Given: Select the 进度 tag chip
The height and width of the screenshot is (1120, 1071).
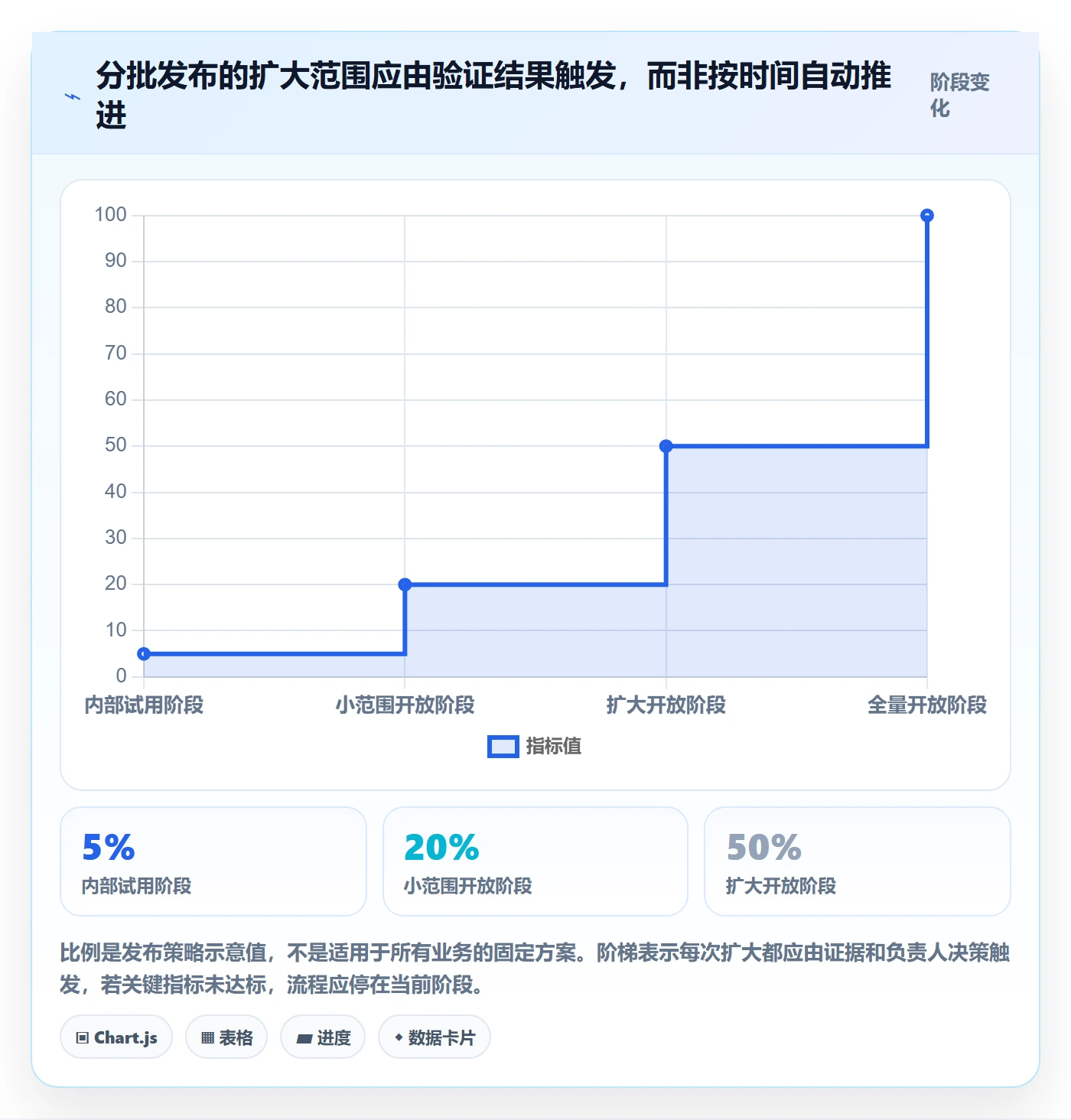Looking at the screenshot, I should point(323,1037).
